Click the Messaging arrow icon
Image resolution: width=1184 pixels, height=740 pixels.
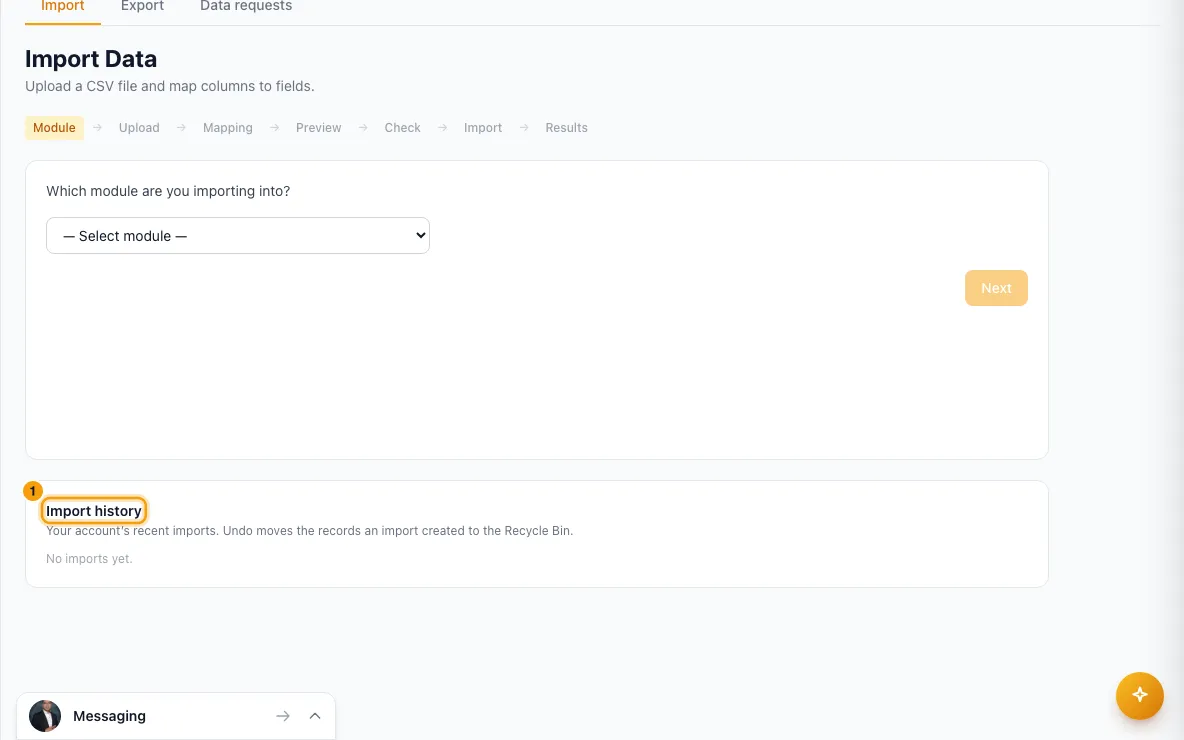[282, 716]
